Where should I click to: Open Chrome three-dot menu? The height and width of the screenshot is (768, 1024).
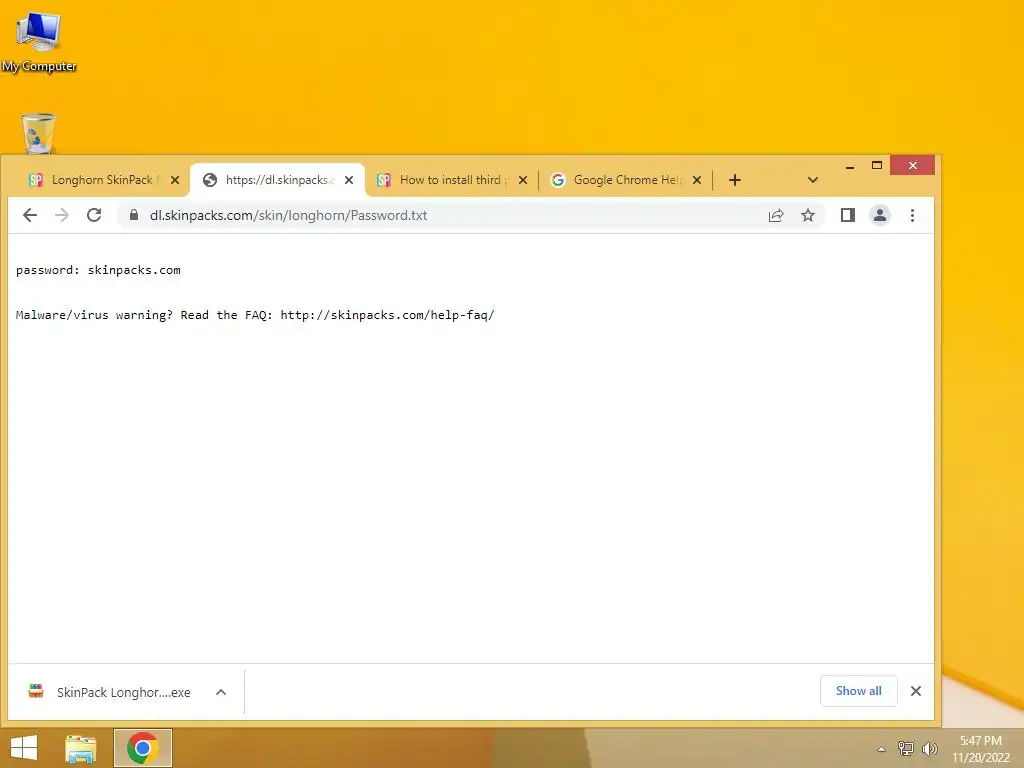(912, 215)
